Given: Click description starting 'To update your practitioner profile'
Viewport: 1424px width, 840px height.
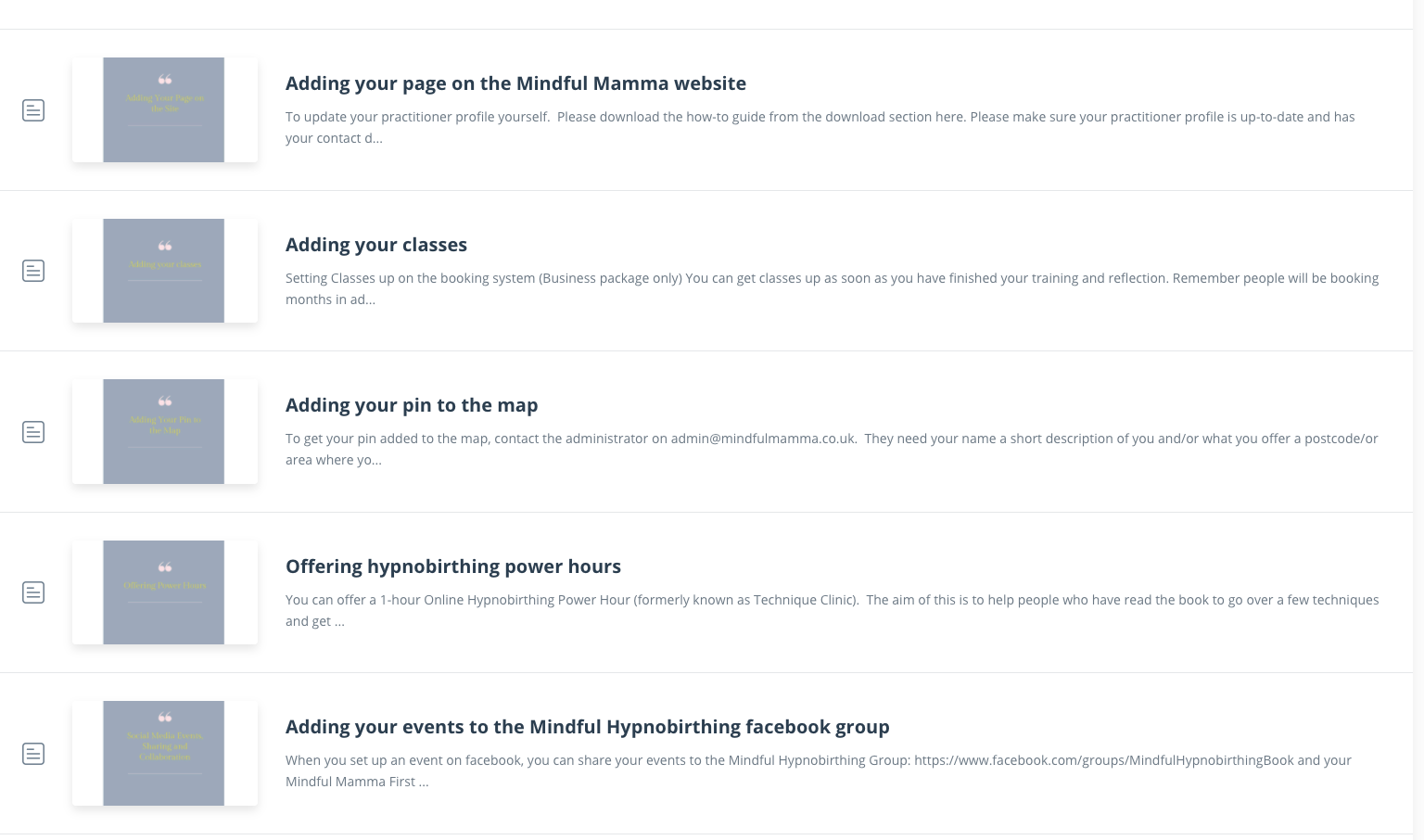Looking at the screenshot, I should click(820, 127).
